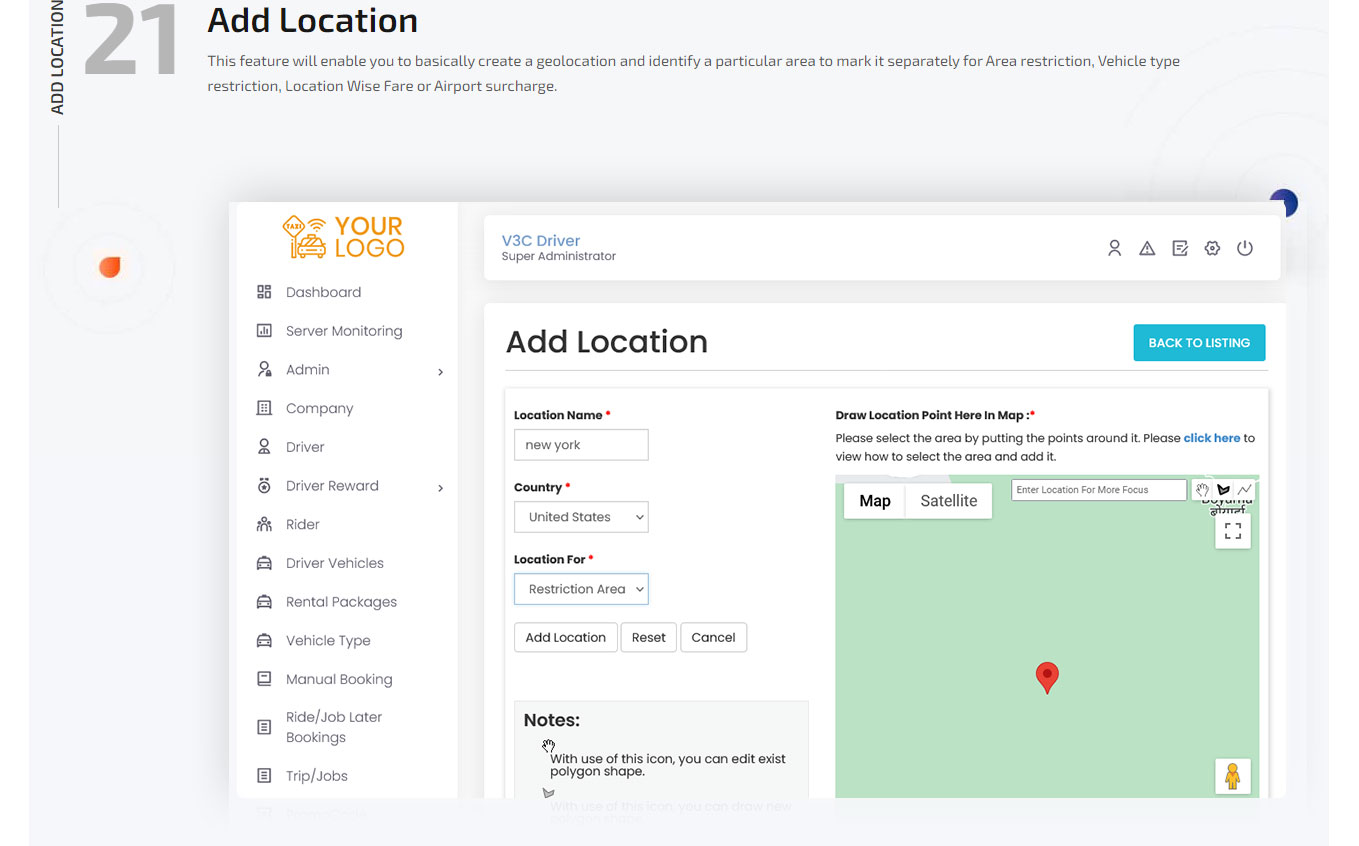The width and height of the screenshot is (1359, 846).
Task: Focus the Enter Location For More Focus box
Action: [x=1099, y=490]
